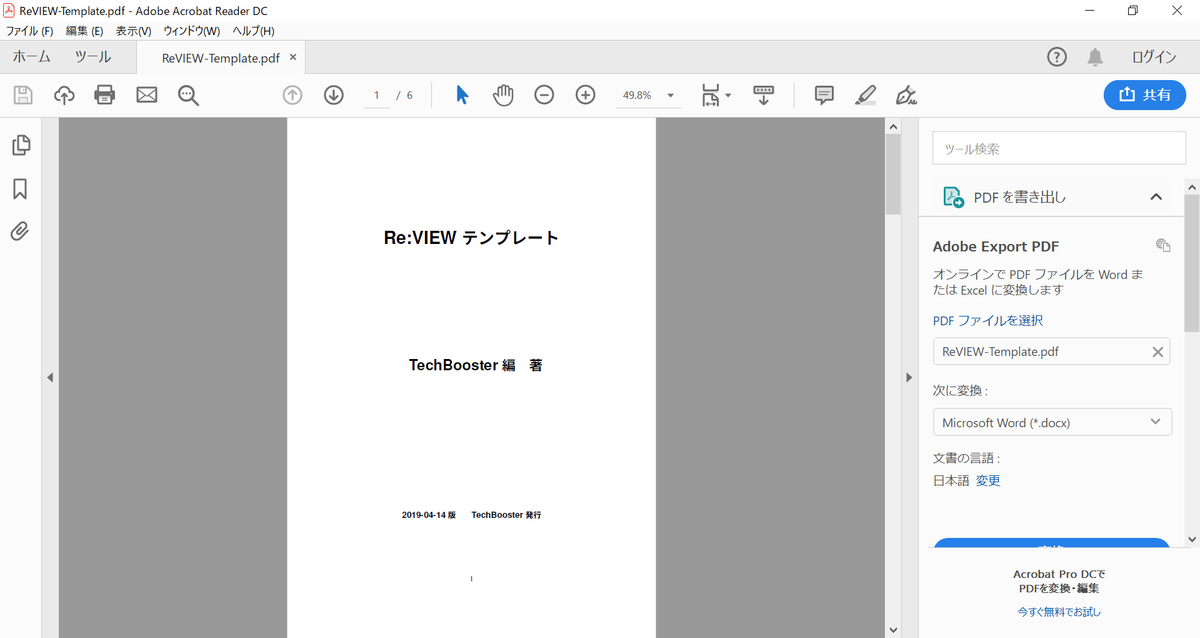Image resolution: width=1200 pixels, height=638 pixels.
Task: Open the ヘルプ(H) menu
Action: point(253,31)
